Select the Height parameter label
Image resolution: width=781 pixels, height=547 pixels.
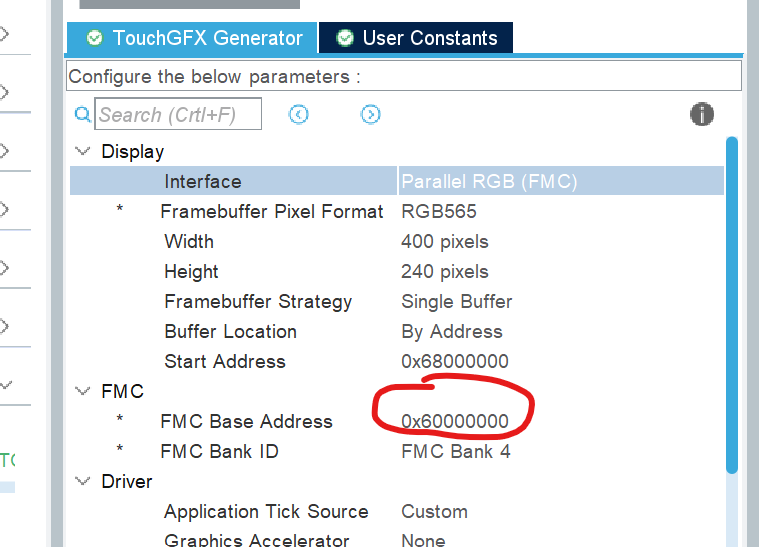coord(191,272)
